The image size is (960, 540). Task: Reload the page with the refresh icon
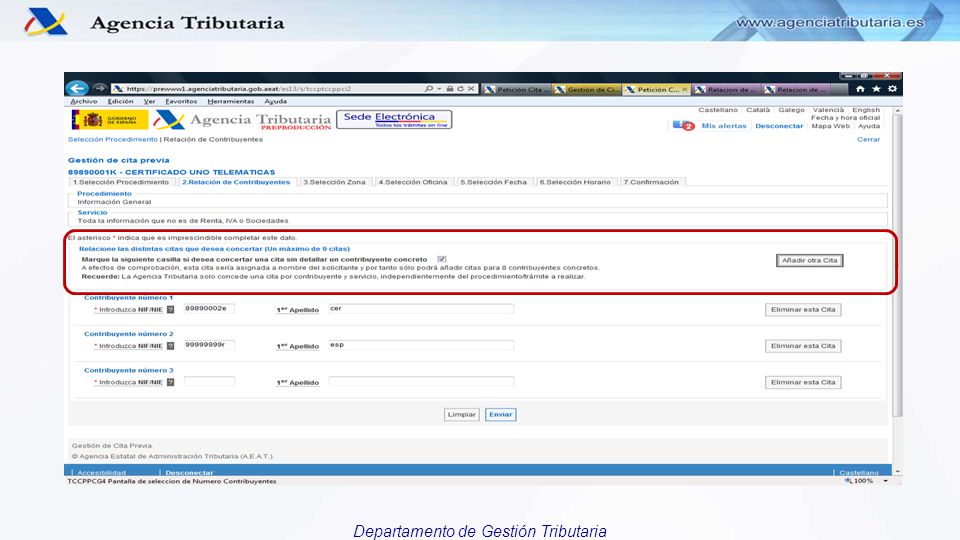tap(460, 89)
